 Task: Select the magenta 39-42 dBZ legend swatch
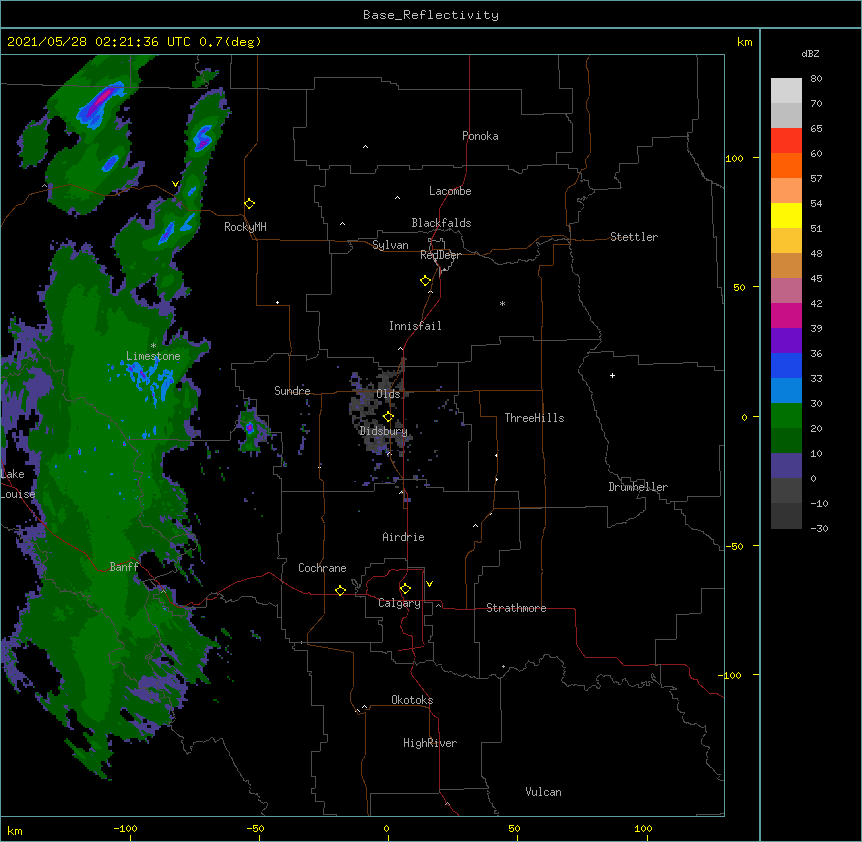click(786, 315)
